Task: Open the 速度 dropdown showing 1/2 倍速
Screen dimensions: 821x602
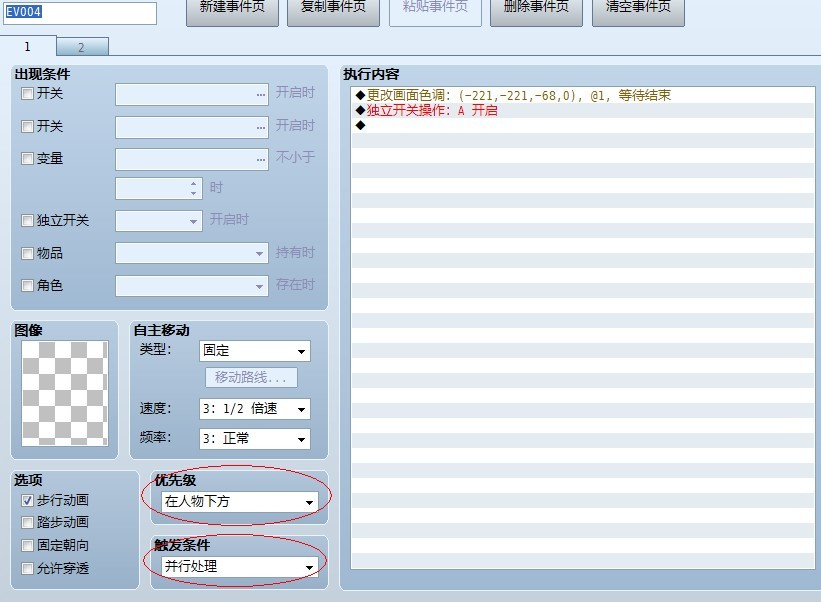Action: [254, 409]
